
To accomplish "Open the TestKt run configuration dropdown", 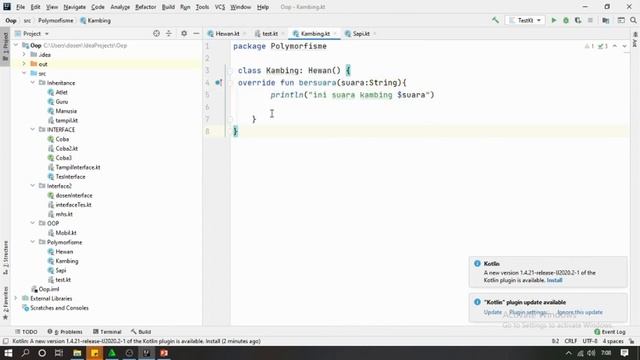I will click(525, 20).
